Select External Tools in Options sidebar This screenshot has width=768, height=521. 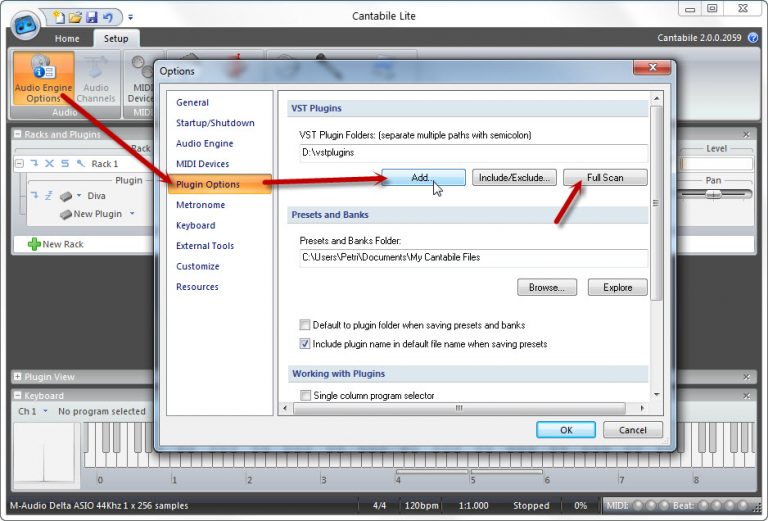[205, 246]
